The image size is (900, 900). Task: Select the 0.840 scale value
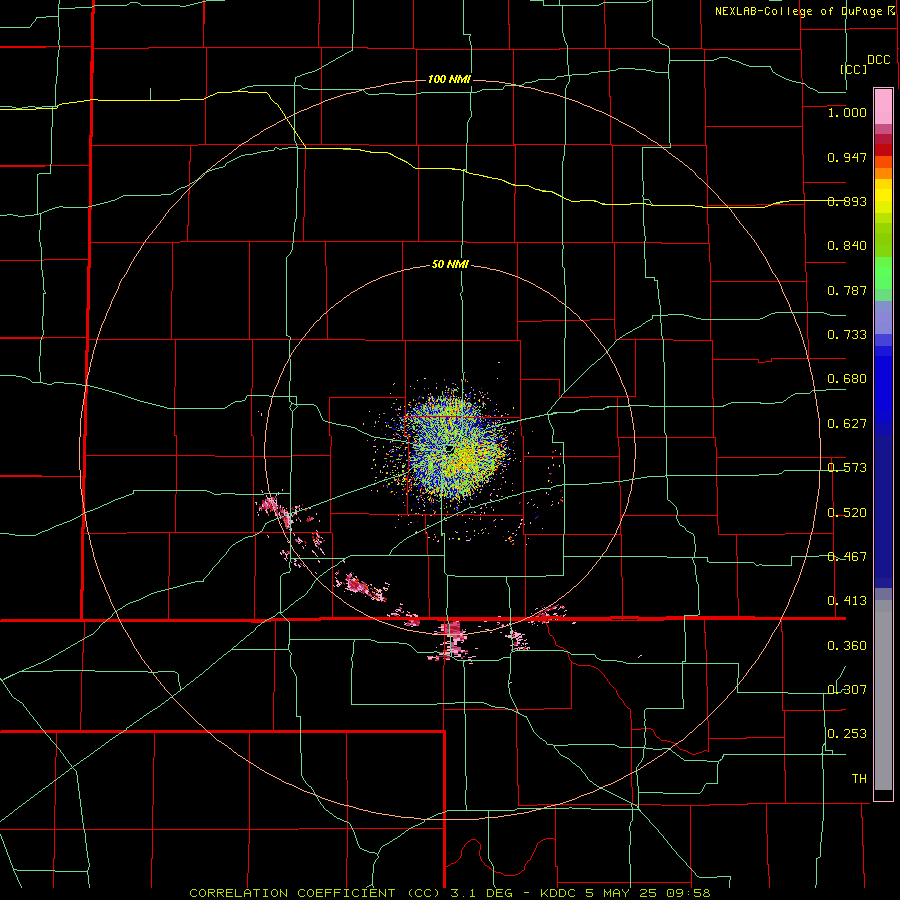(x=847, y=246)
